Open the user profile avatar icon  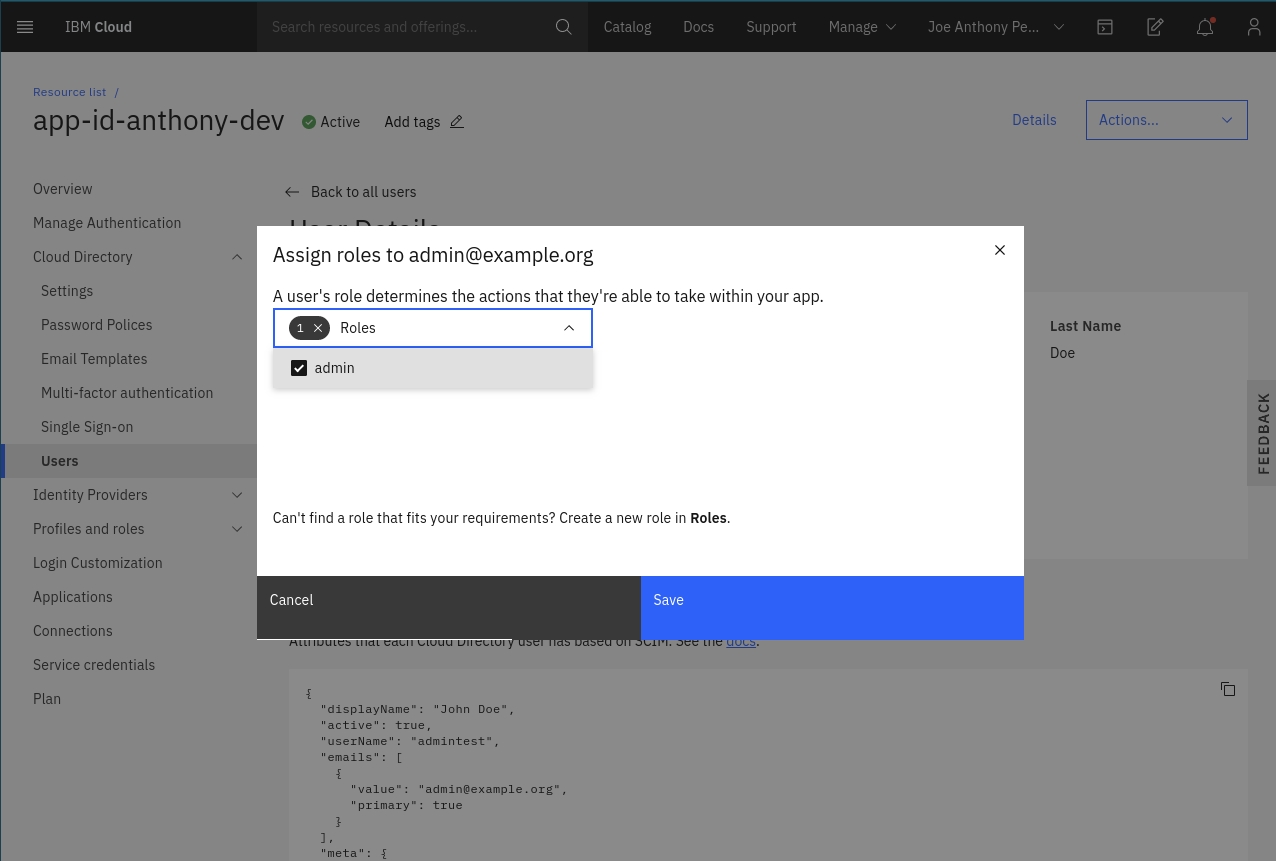click(x=1254, y=27)
